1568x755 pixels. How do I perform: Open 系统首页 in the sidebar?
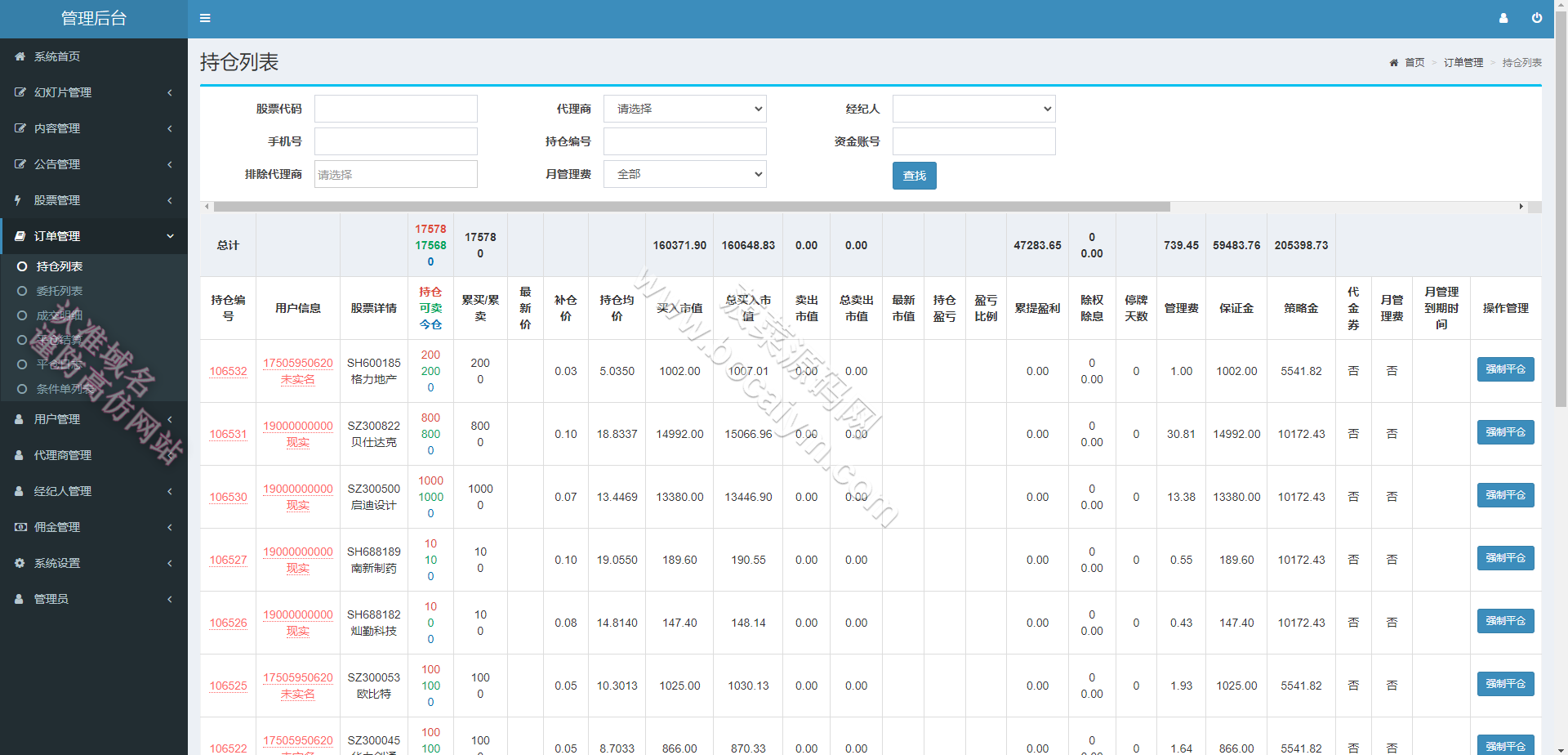click(94, 56)
